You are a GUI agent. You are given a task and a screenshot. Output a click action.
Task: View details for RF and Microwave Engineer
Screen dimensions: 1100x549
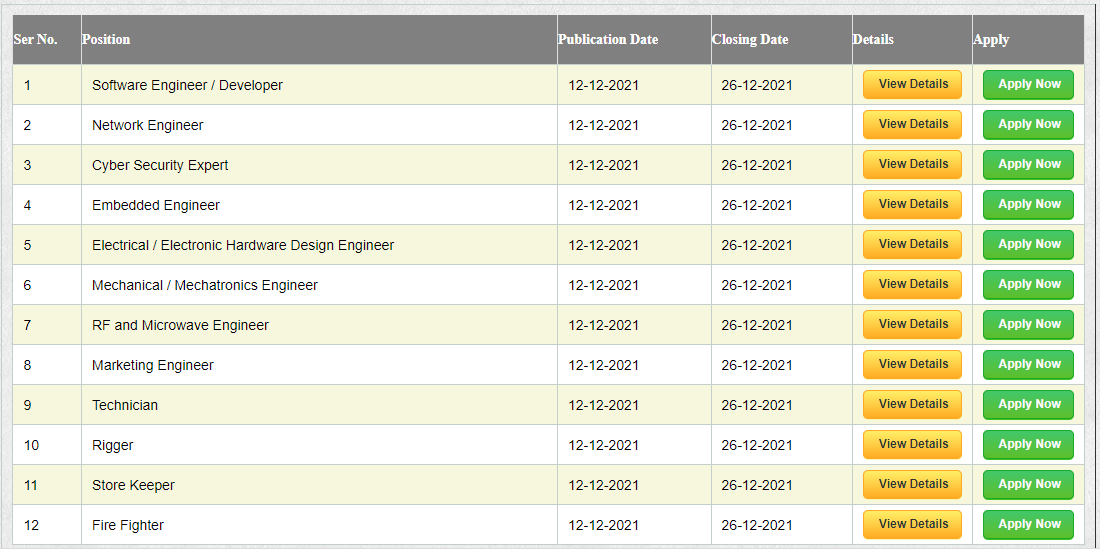click(912, 325)
